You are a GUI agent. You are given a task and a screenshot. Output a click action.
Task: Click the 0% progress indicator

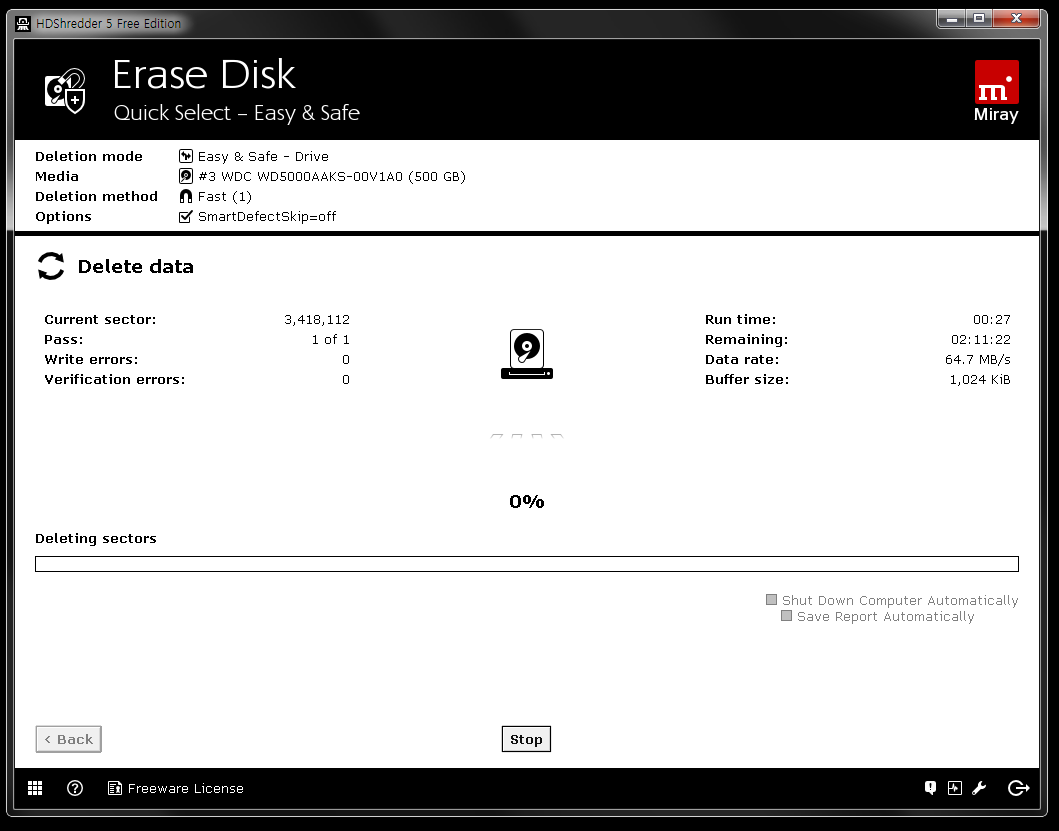click(527, 501)
